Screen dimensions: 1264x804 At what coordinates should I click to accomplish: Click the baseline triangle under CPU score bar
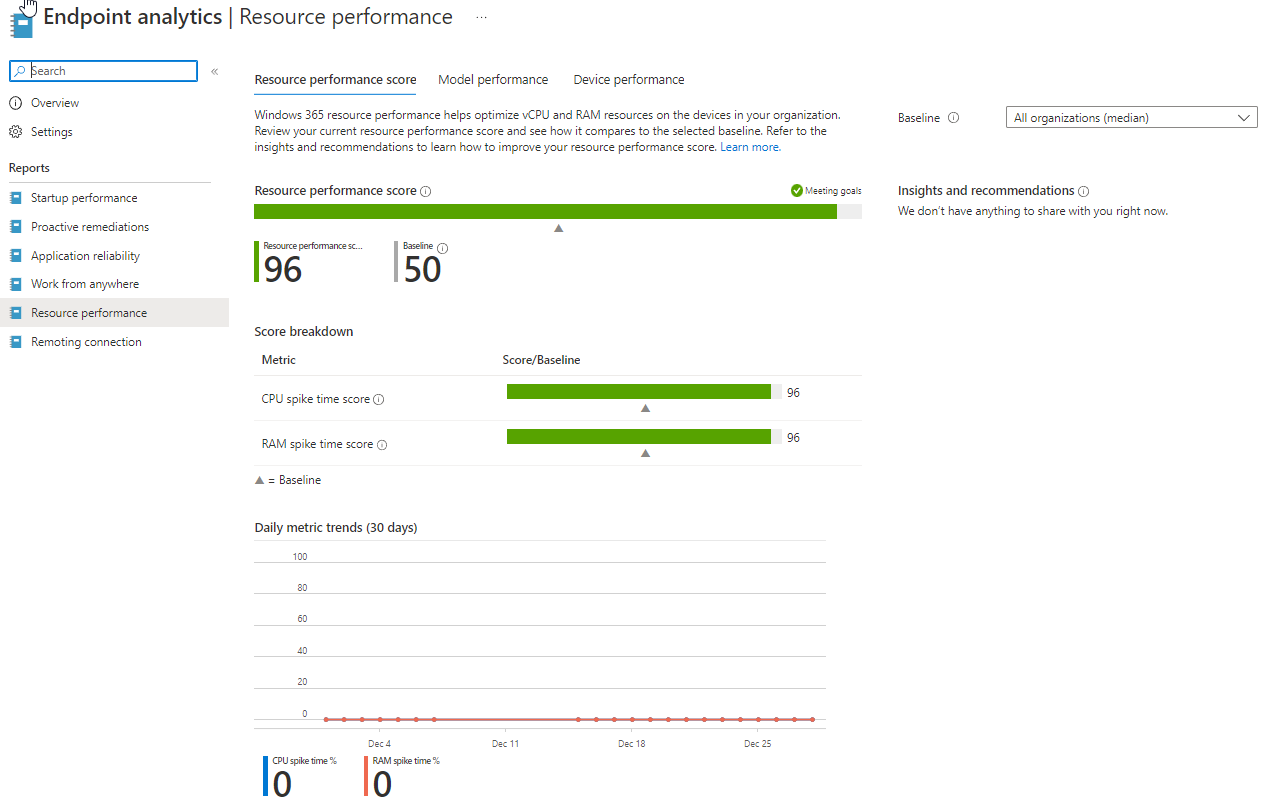pyautogui.click(x=645, y=408)
